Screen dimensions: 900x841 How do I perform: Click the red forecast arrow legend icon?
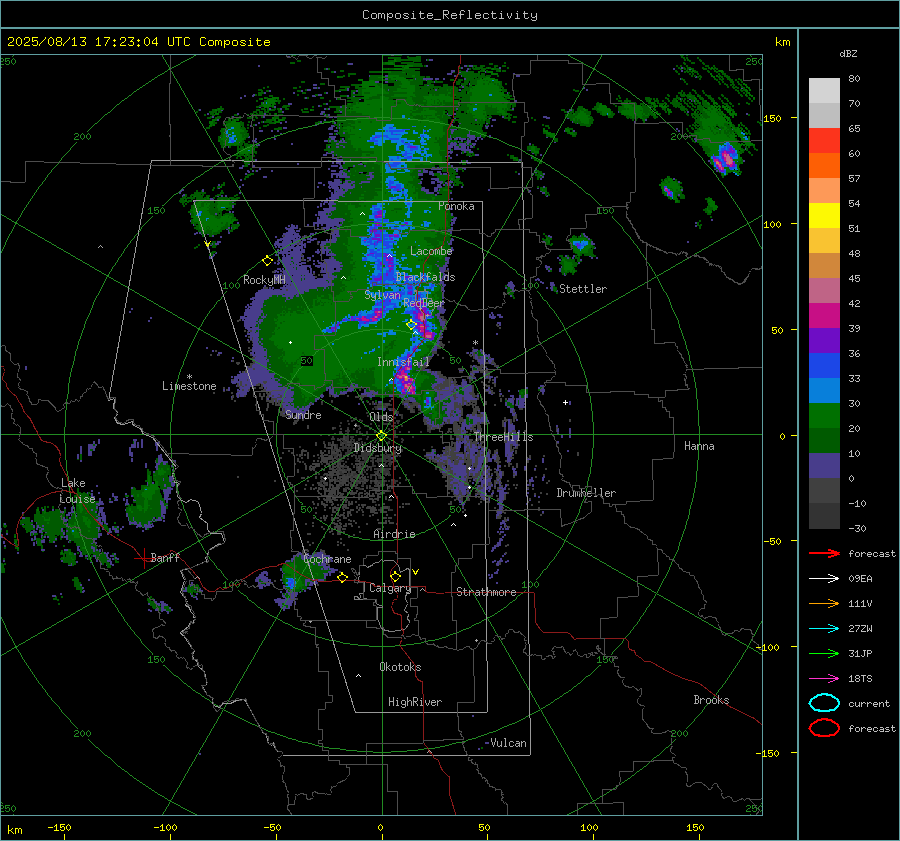point(824,553)
